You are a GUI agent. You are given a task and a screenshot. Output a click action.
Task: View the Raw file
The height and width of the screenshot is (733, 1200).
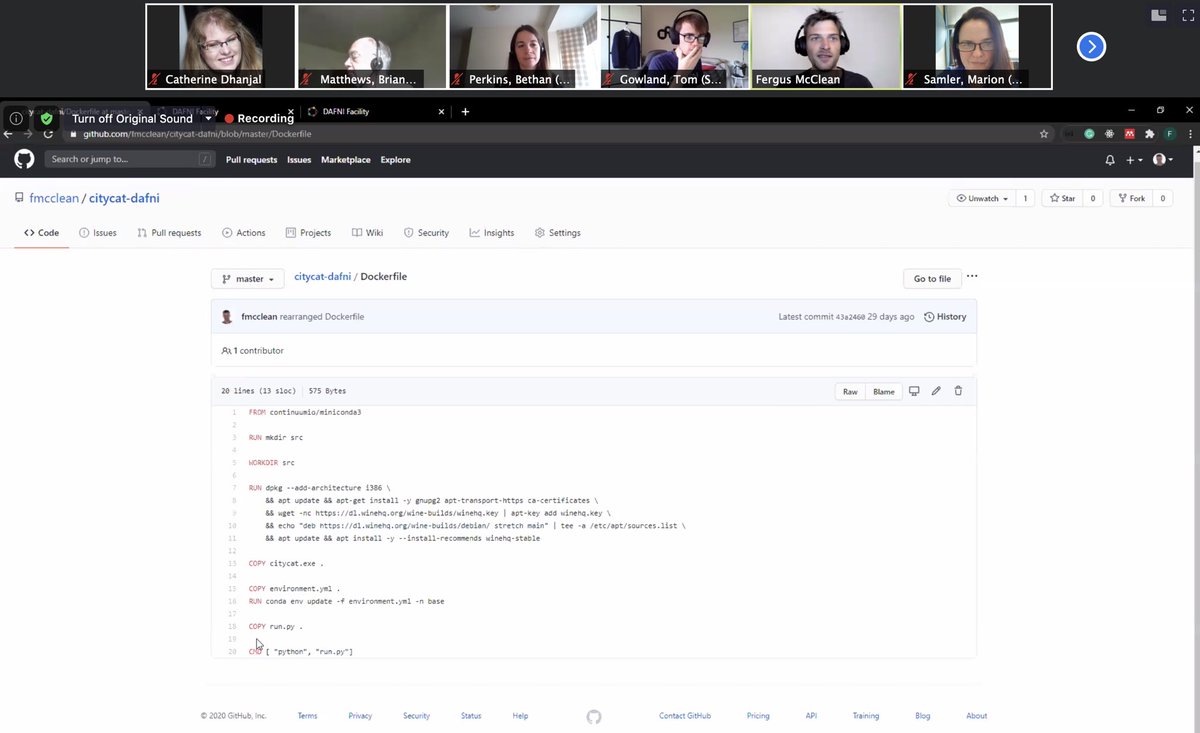(850, 392)
